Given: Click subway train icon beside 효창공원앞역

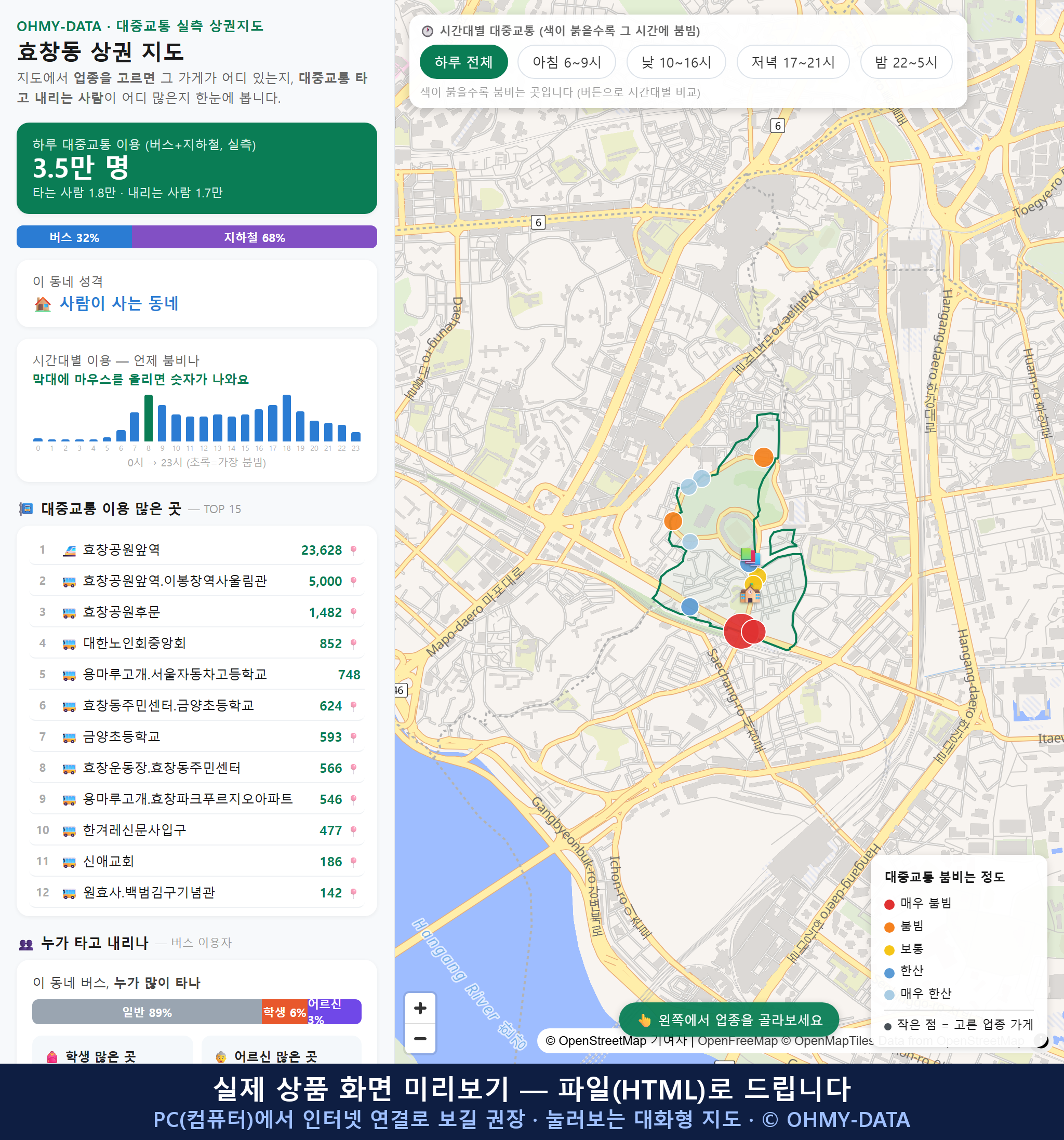Looking at the screenshot, I should (69, 551).
